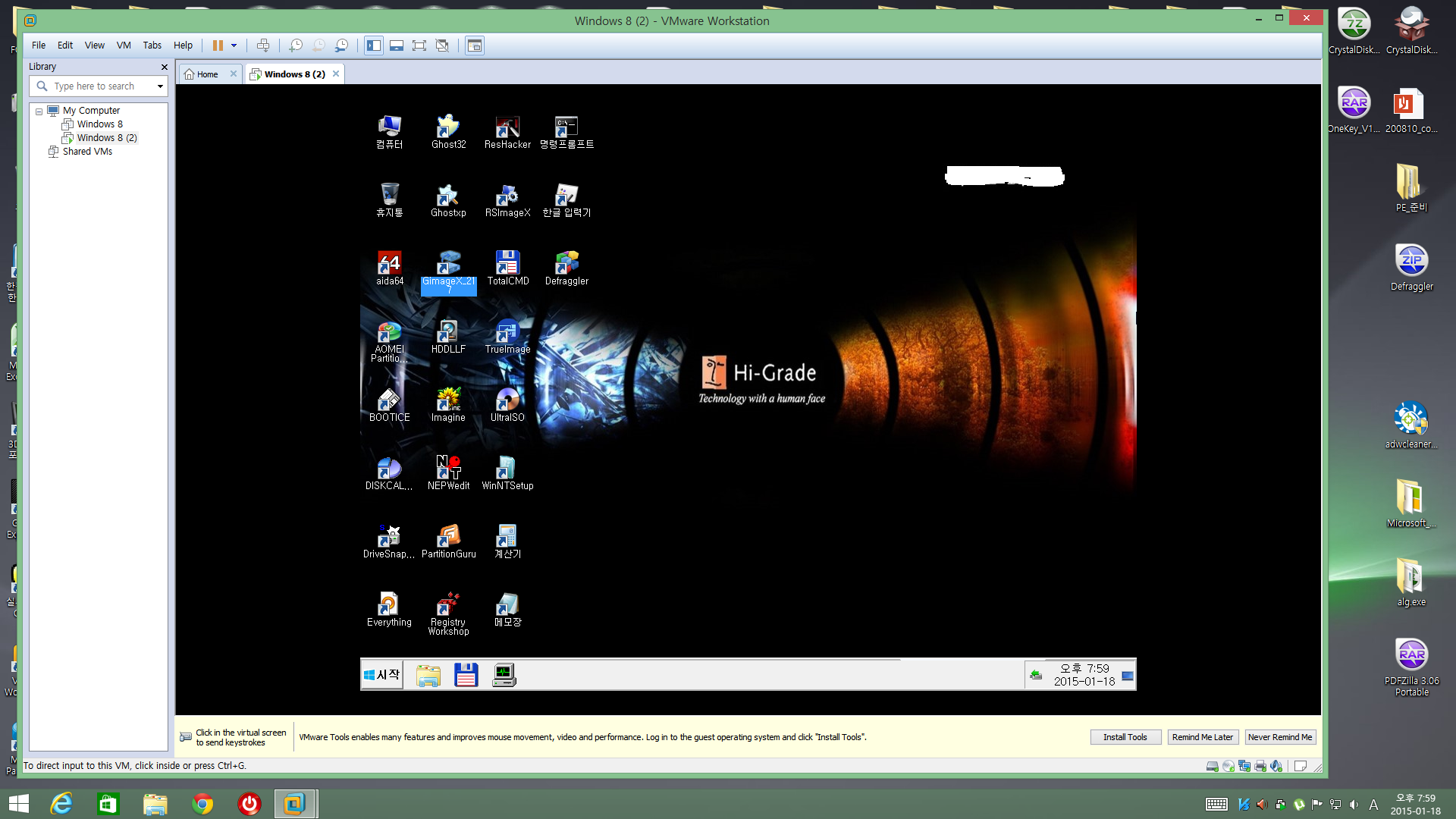Select Shared VMs in the library

tap(87, 152)
